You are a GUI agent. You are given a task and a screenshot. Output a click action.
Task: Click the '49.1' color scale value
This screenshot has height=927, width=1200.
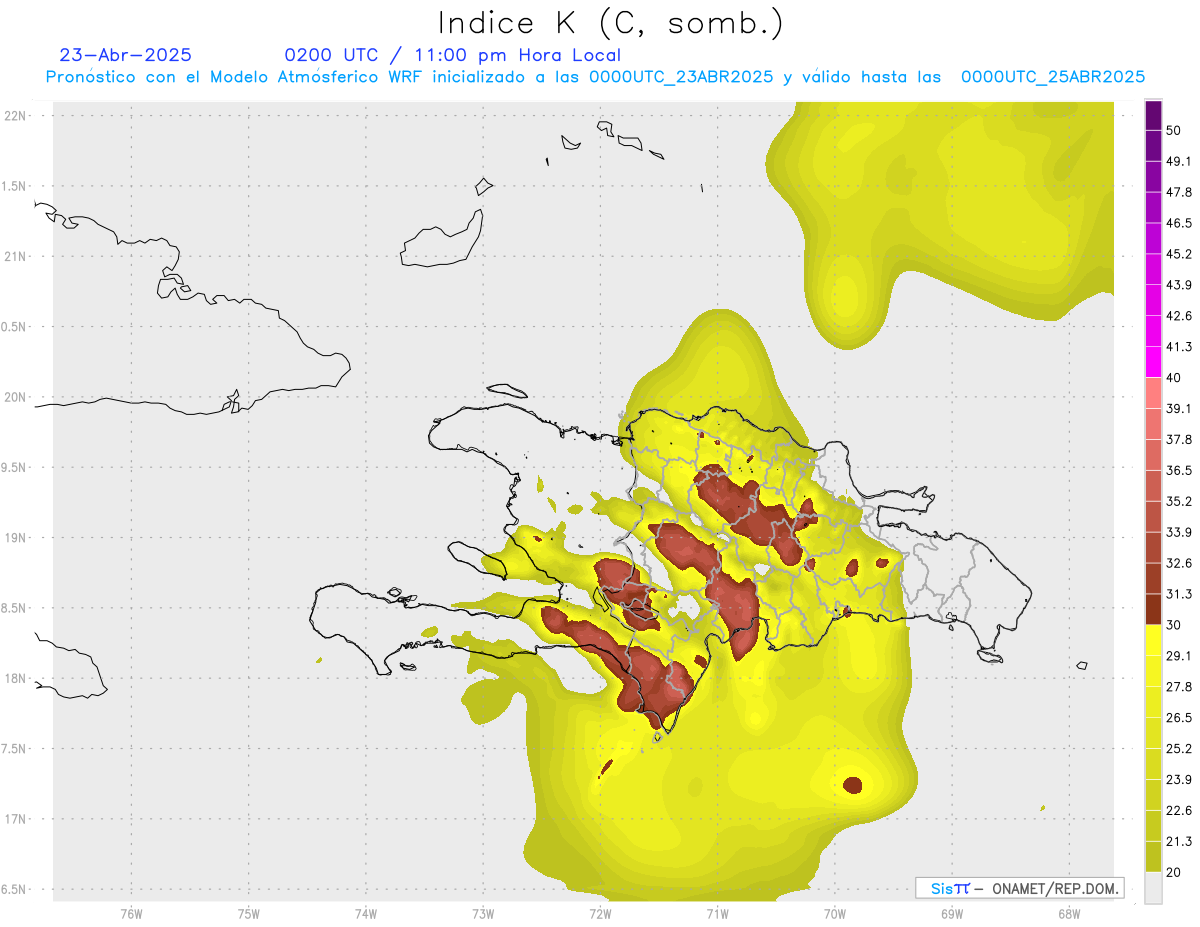point(1179,161)
